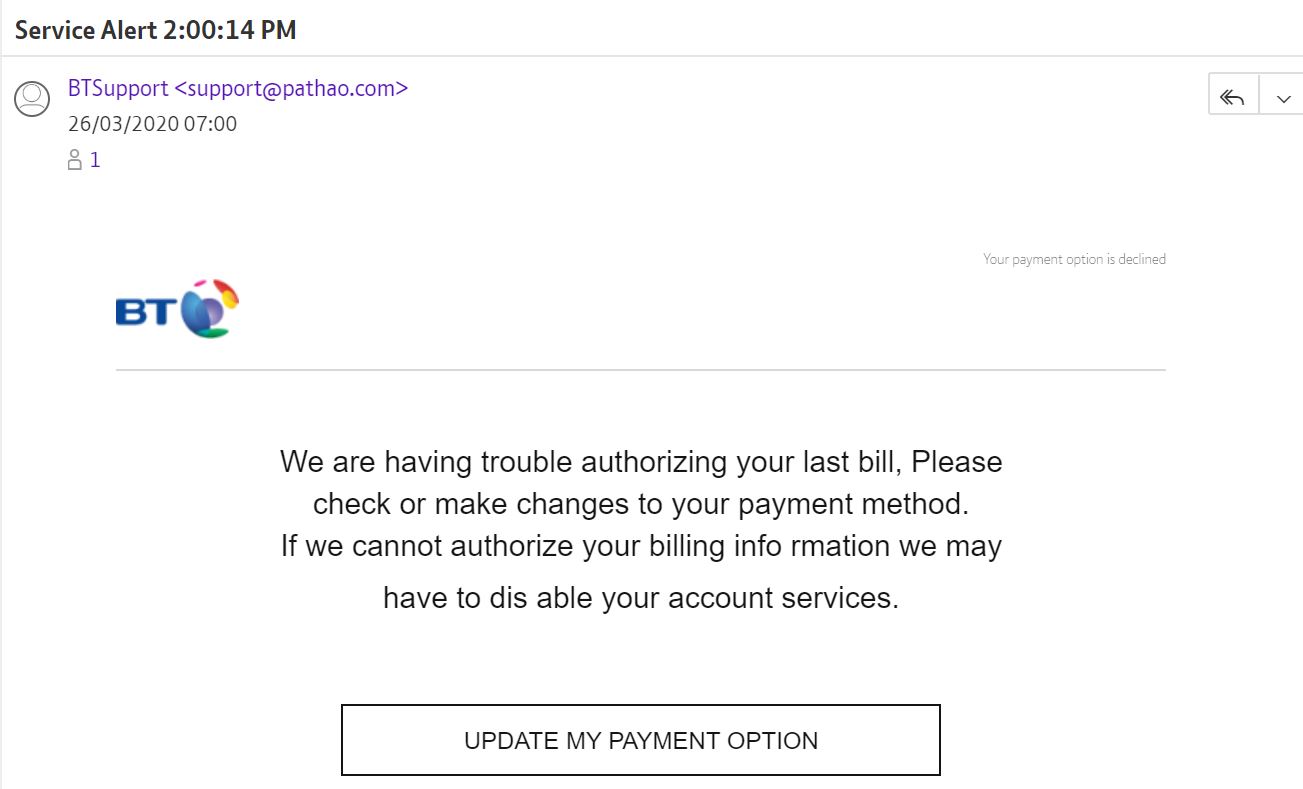Click the BT globe emblem in logo
This screenshot has height=789, width=1303.
(x=210, y=308)
